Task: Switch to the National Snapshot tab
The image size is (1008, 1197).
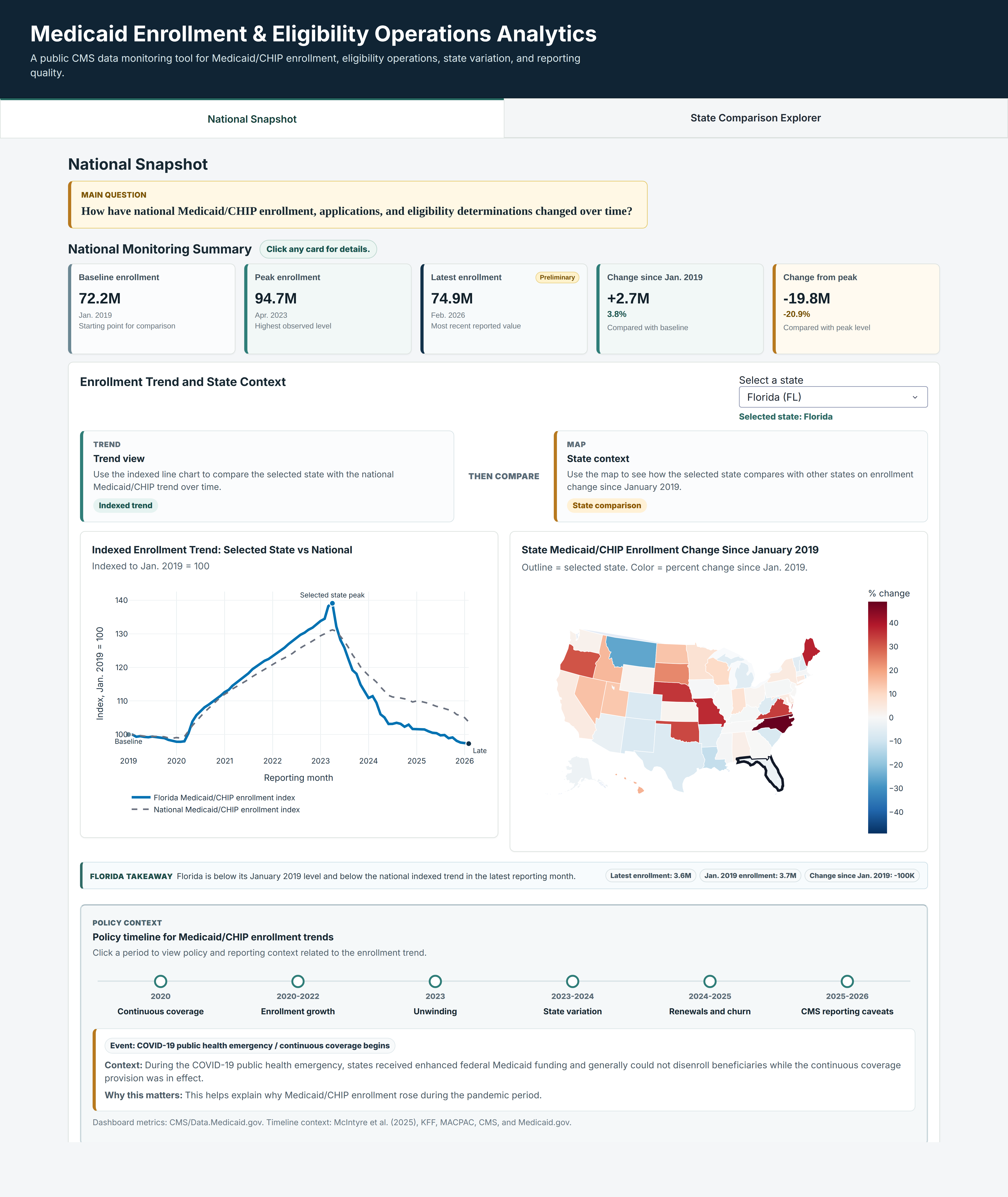Action: coord(252,119)
